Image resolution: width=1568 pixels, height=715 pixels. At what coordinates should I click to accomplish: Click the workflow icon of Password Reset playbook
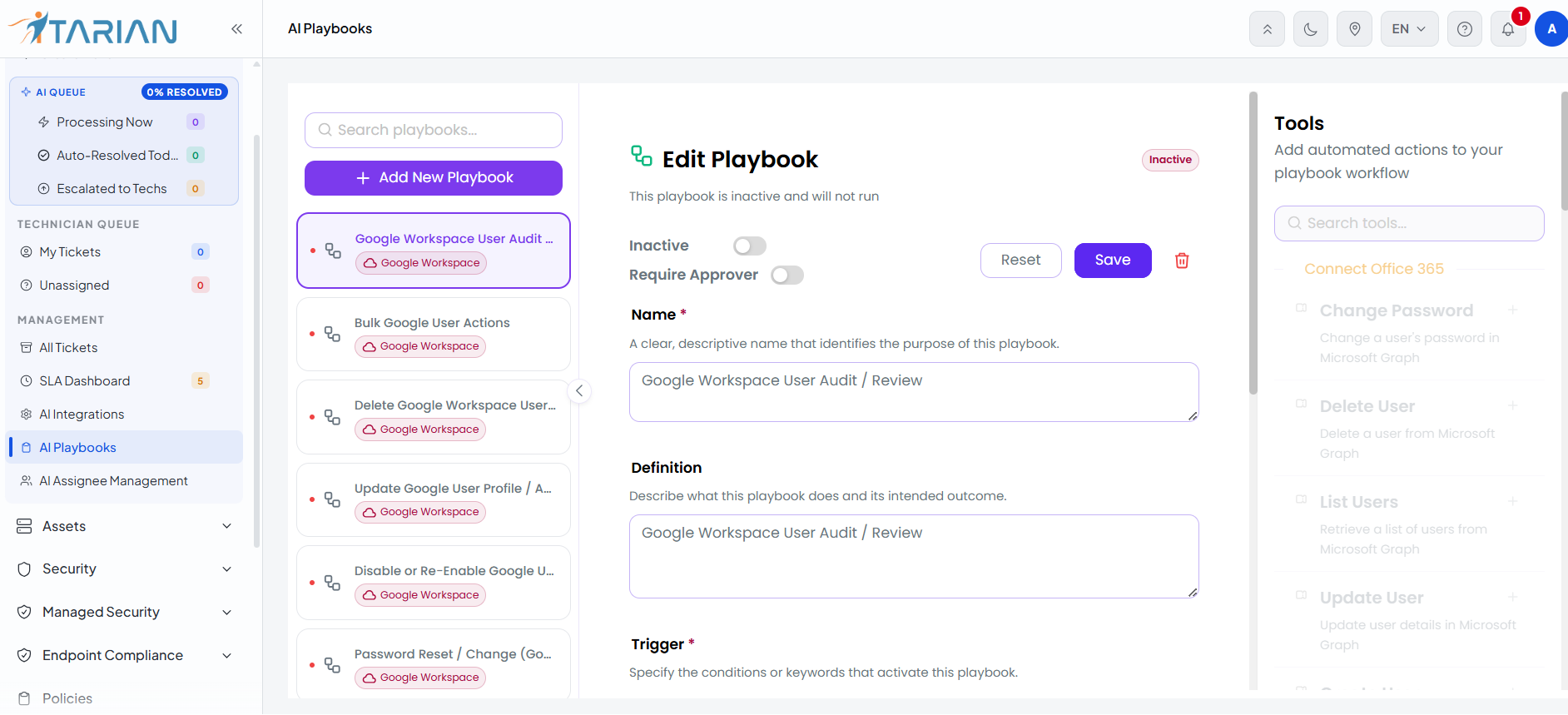(x=333, y=665)
